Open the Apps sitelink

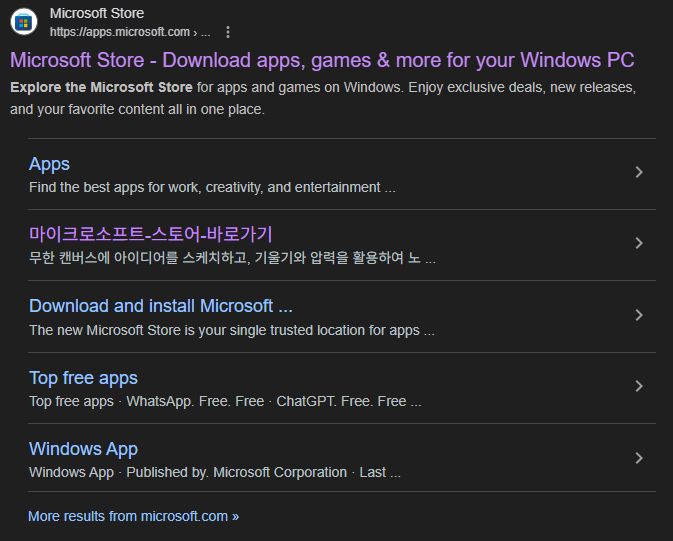click(x=49, y=164)
